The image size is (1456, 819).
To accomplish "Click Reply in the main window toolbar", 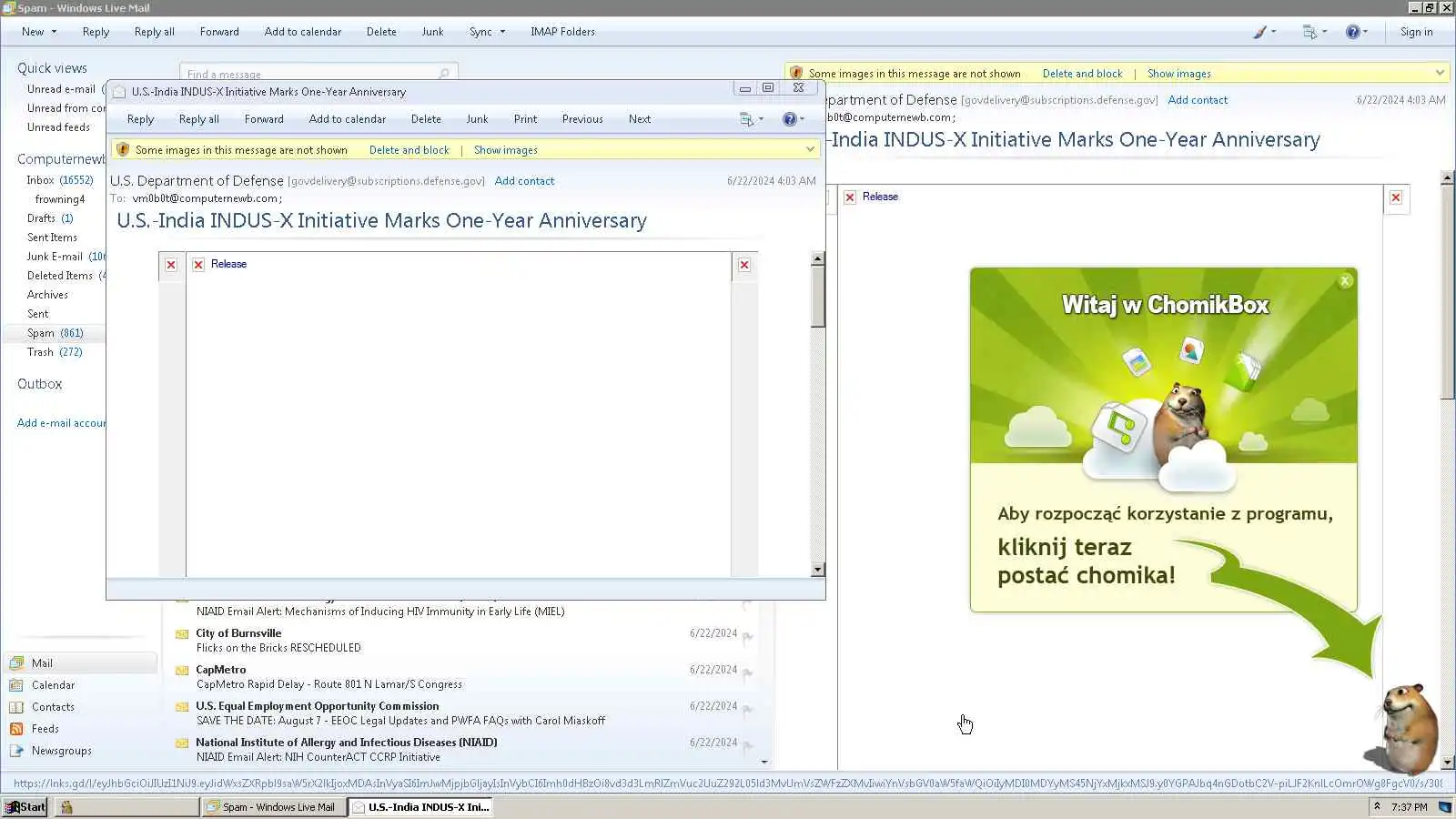I will (96, 32).
